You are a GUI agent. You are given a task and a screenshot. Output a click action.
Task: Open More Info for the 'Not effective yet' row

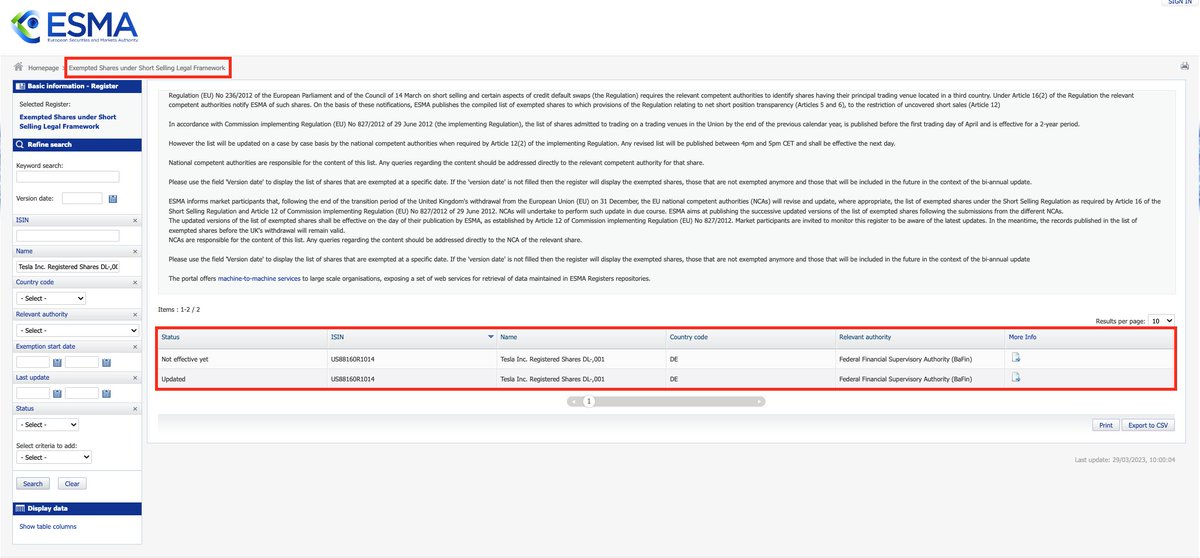pos(1016,358)
